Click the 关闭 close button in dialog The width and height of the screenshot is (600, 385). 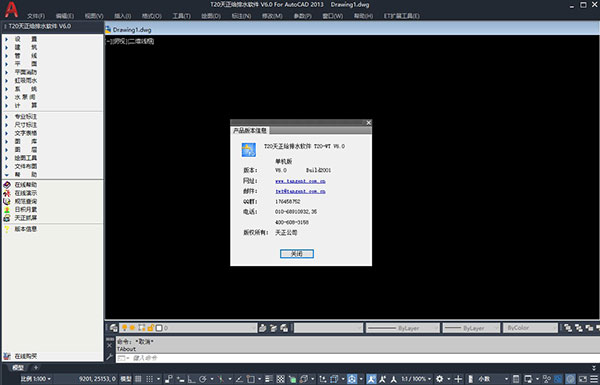pyautogui.click(x=297, y=254)
